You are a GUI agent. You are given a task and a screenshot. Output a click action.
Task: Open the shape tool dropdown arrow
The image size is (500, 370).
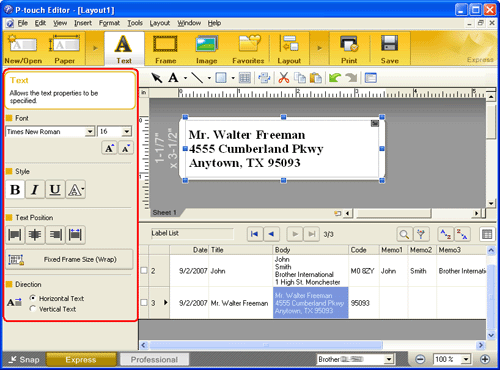(233, 78)
